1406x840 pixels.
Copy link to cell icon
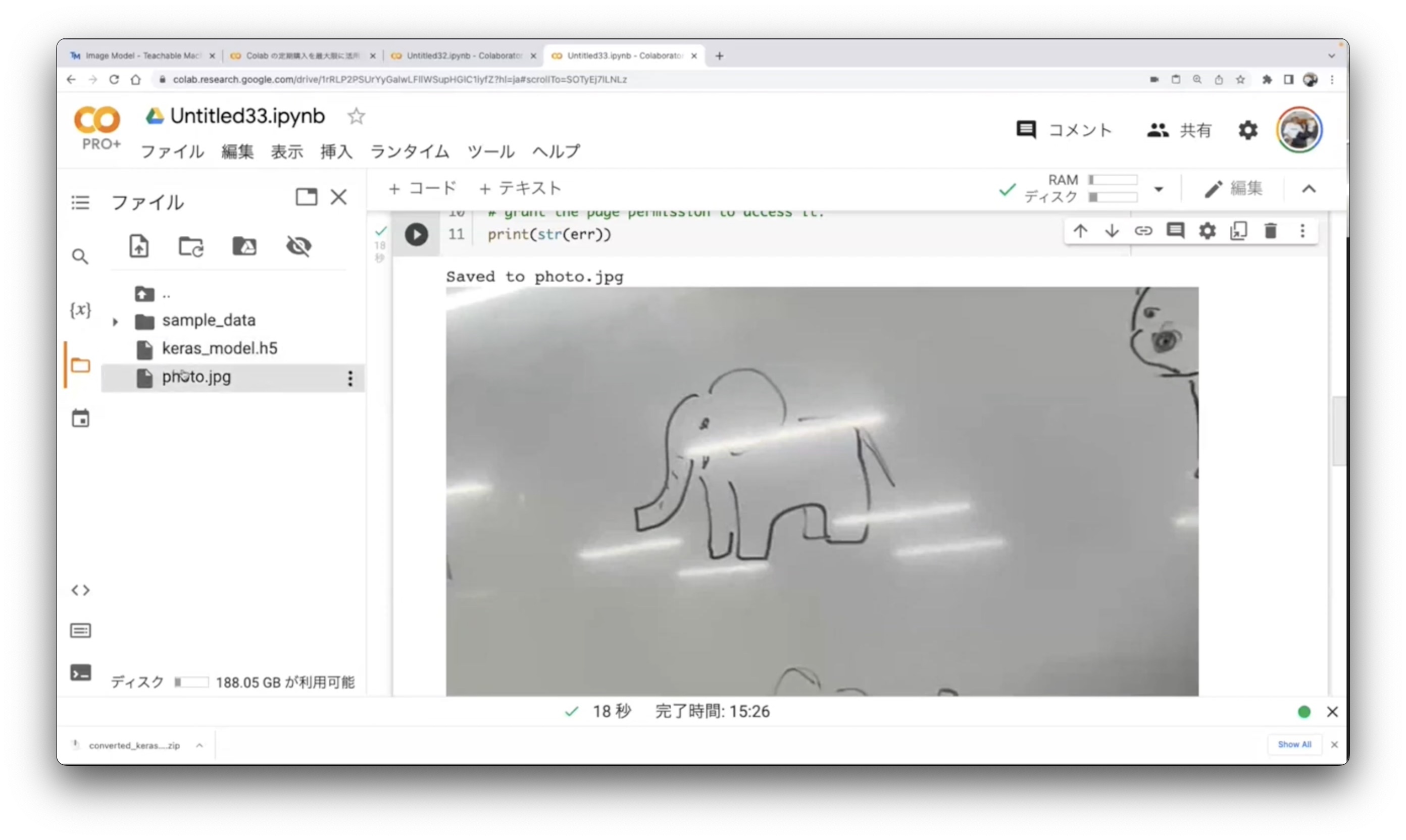[1144, 231]
